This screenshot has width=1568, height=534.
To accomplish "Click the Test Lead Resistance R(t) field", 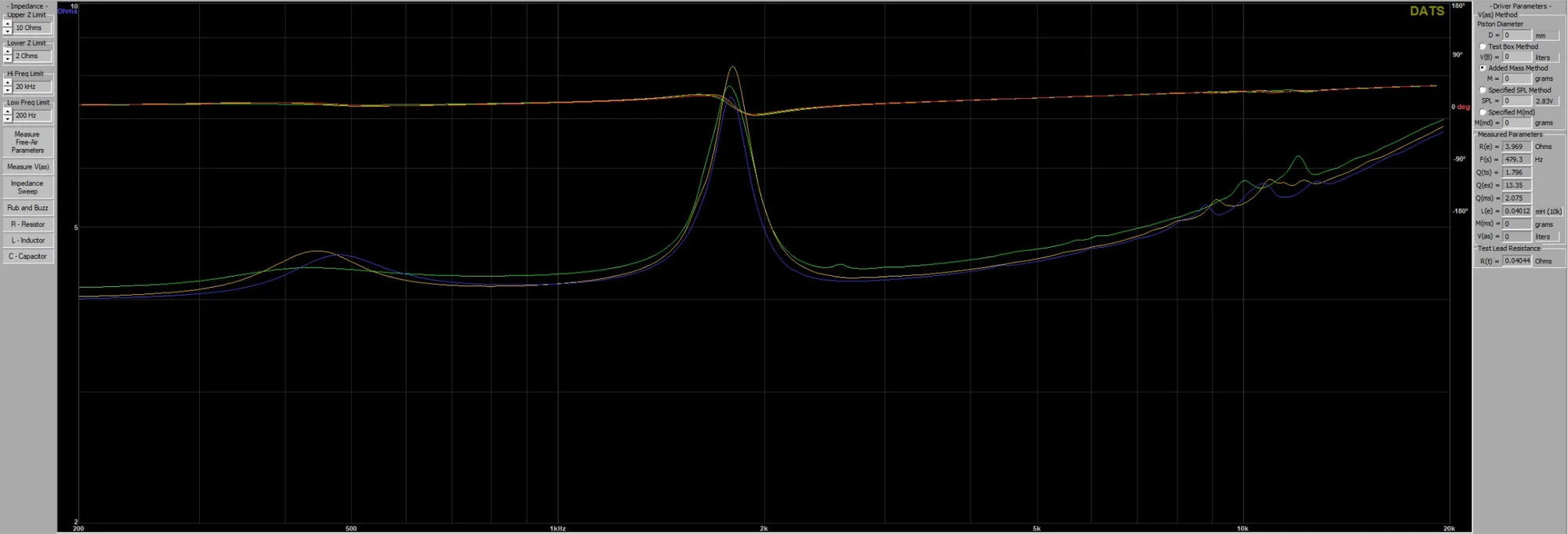I will click(1516, 261).
